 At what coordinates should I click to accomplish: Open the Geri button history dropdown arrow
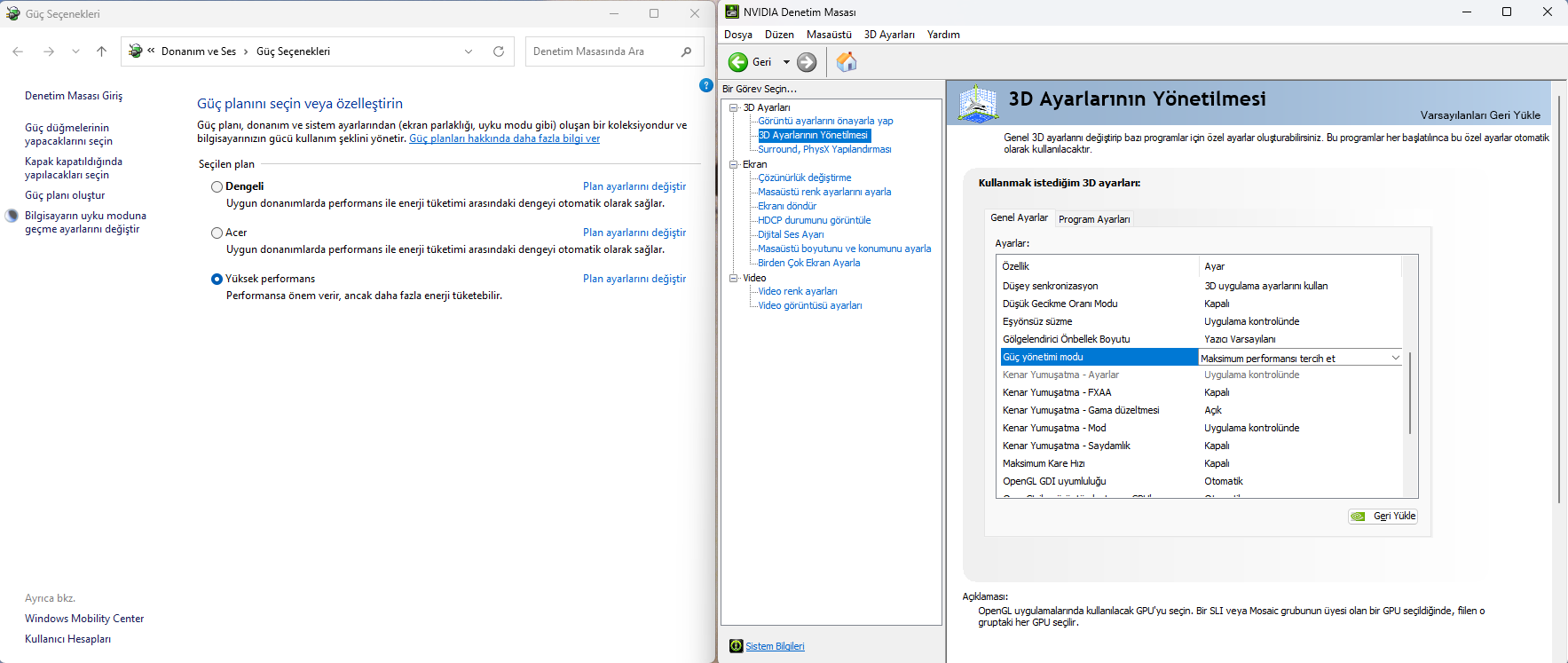(786, 62)
